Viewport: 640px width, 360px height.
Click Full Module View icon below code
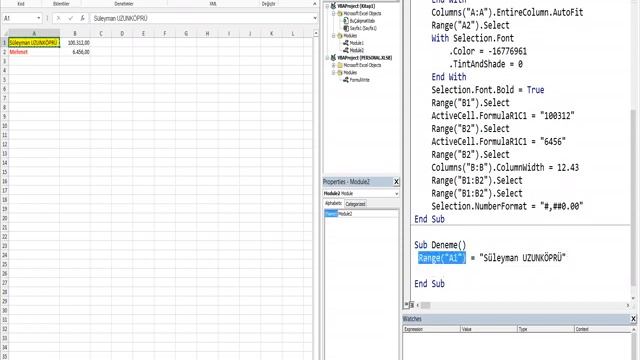[x=411, y=305]
